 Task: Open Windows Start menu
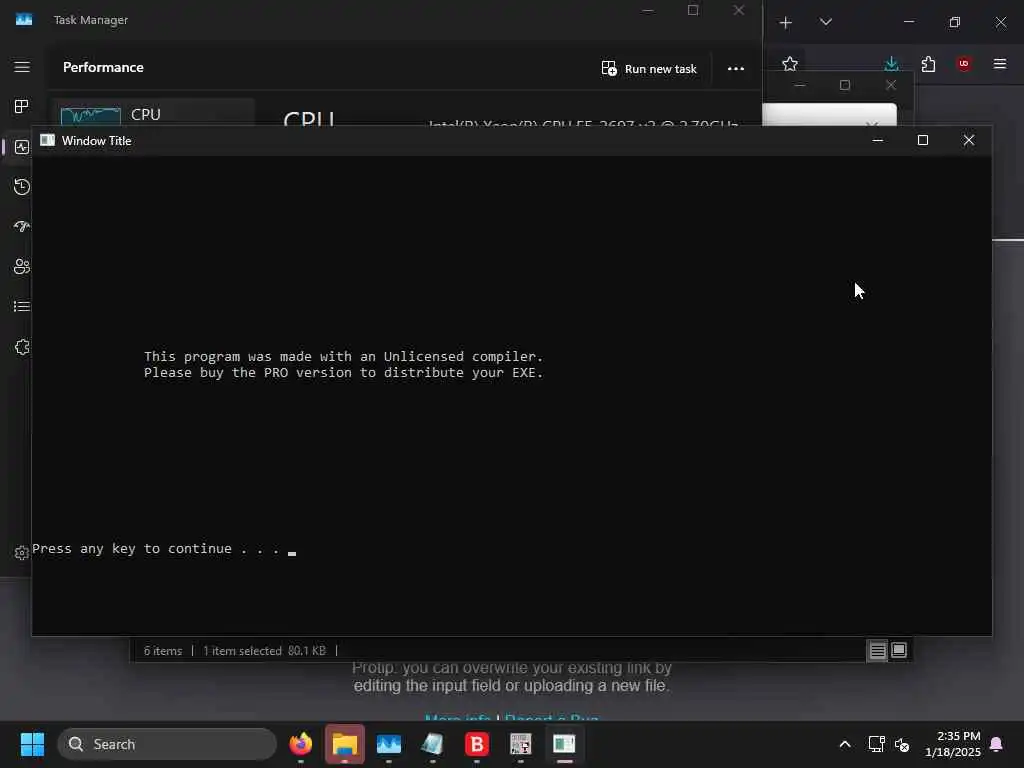pyautogui.click(x=32, y=744)
